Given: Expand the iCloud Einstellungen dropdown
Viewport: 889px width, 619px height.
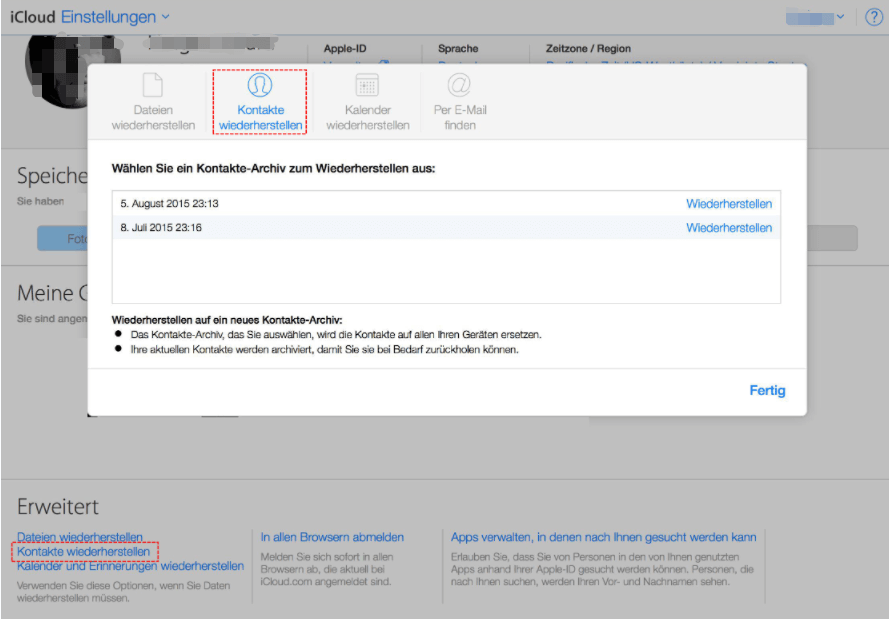Looking at the screenshot, I should click(165, 17).
